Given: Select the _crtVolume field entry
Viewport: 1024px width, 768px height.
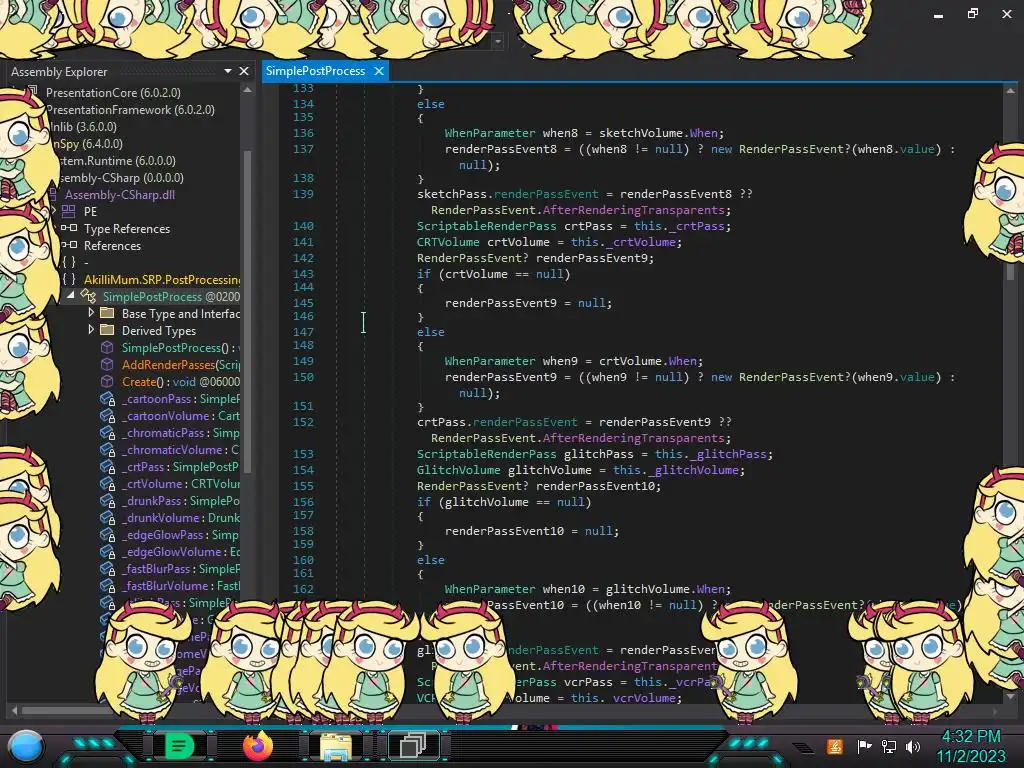Looking at the screenshot, I should coord(181,483).
